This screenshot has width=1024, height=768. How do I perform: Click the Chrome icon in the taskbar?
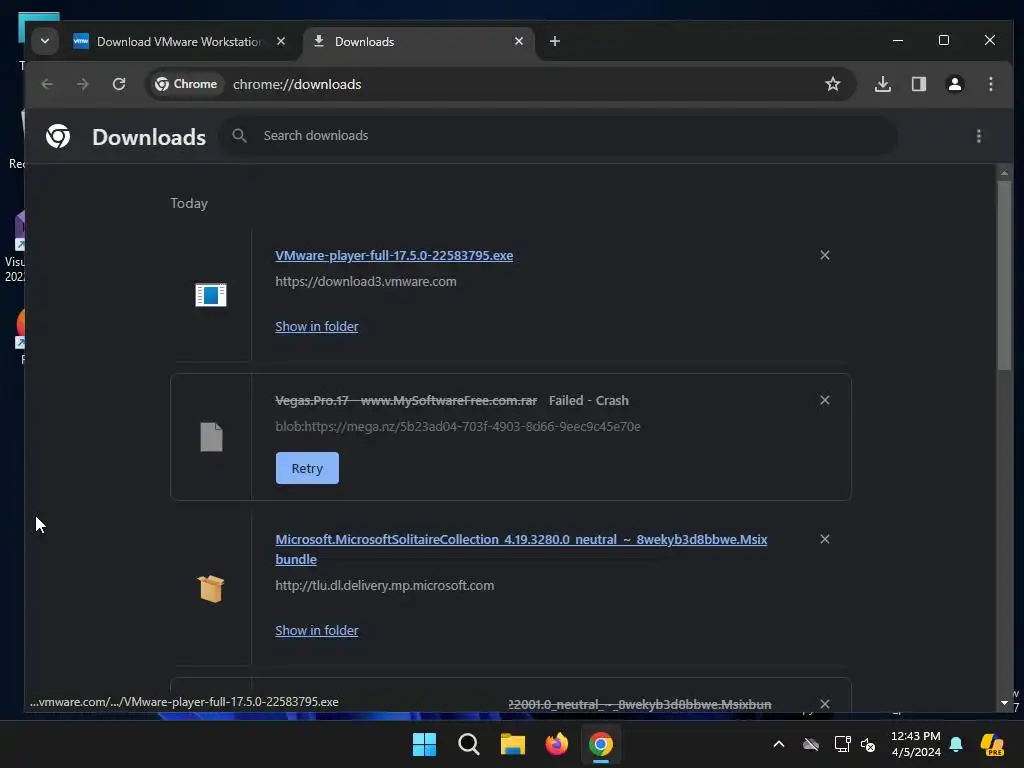click(601, 744)
